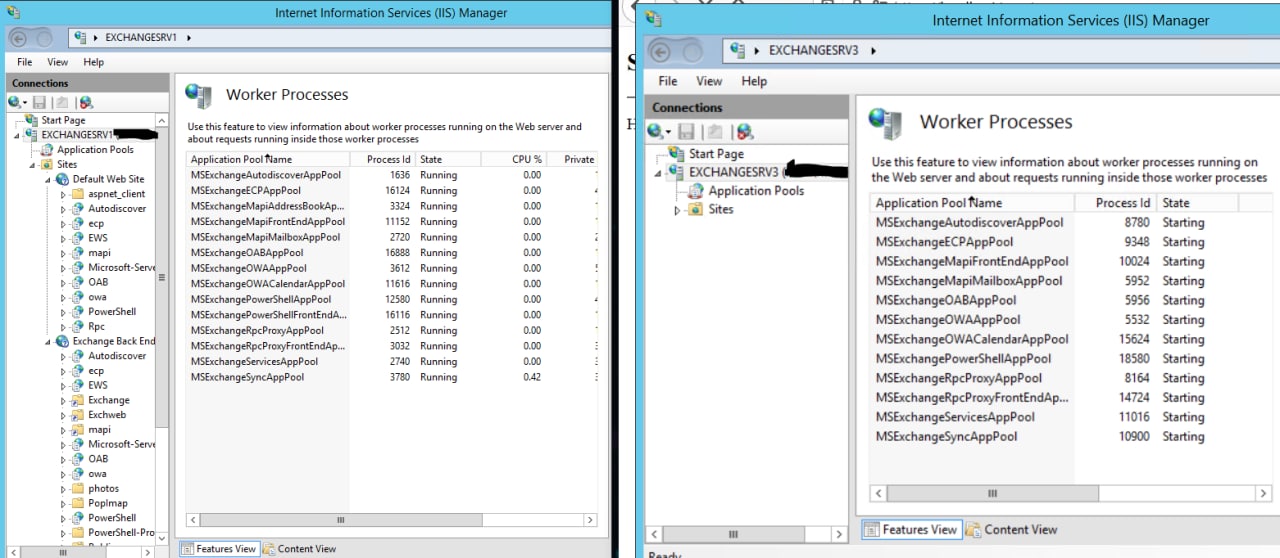Click the back arrow in EXCHANGESRV1 window
This screenshot has width=1280, height=558.
pyautogui.click(x=19, y=38)
